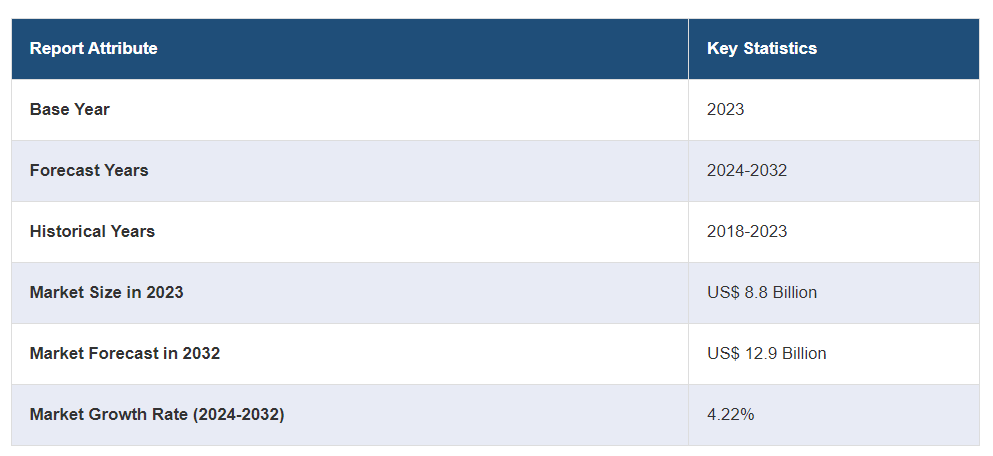Select the Market Growth Rate label cell
993x456 pixels.
157,414
